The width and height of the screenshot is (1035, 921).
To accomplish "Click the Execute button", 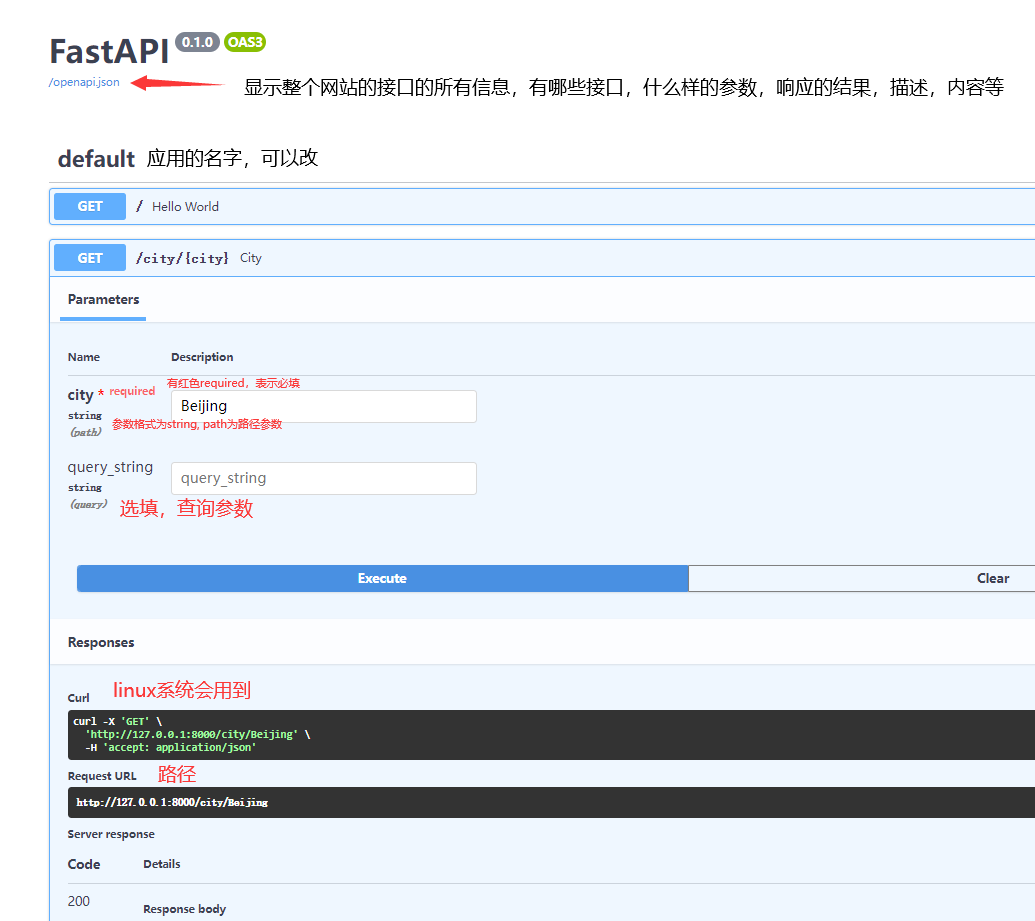I will click(x=382, y=578).
